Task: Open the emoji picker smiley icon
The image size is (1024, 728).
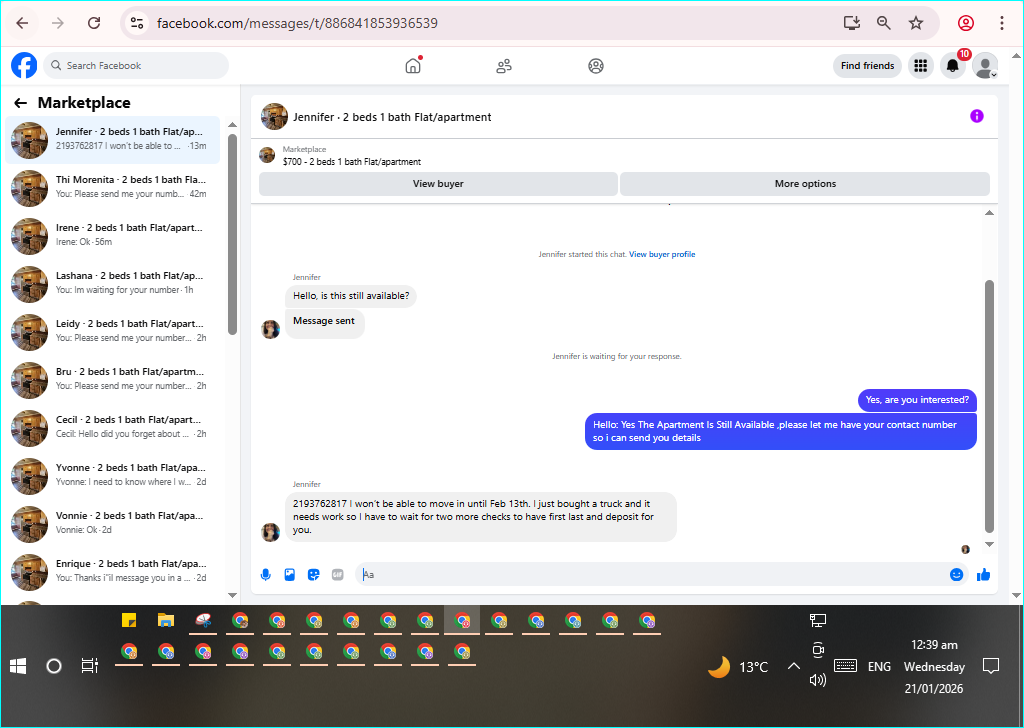Action: (956, 575)
